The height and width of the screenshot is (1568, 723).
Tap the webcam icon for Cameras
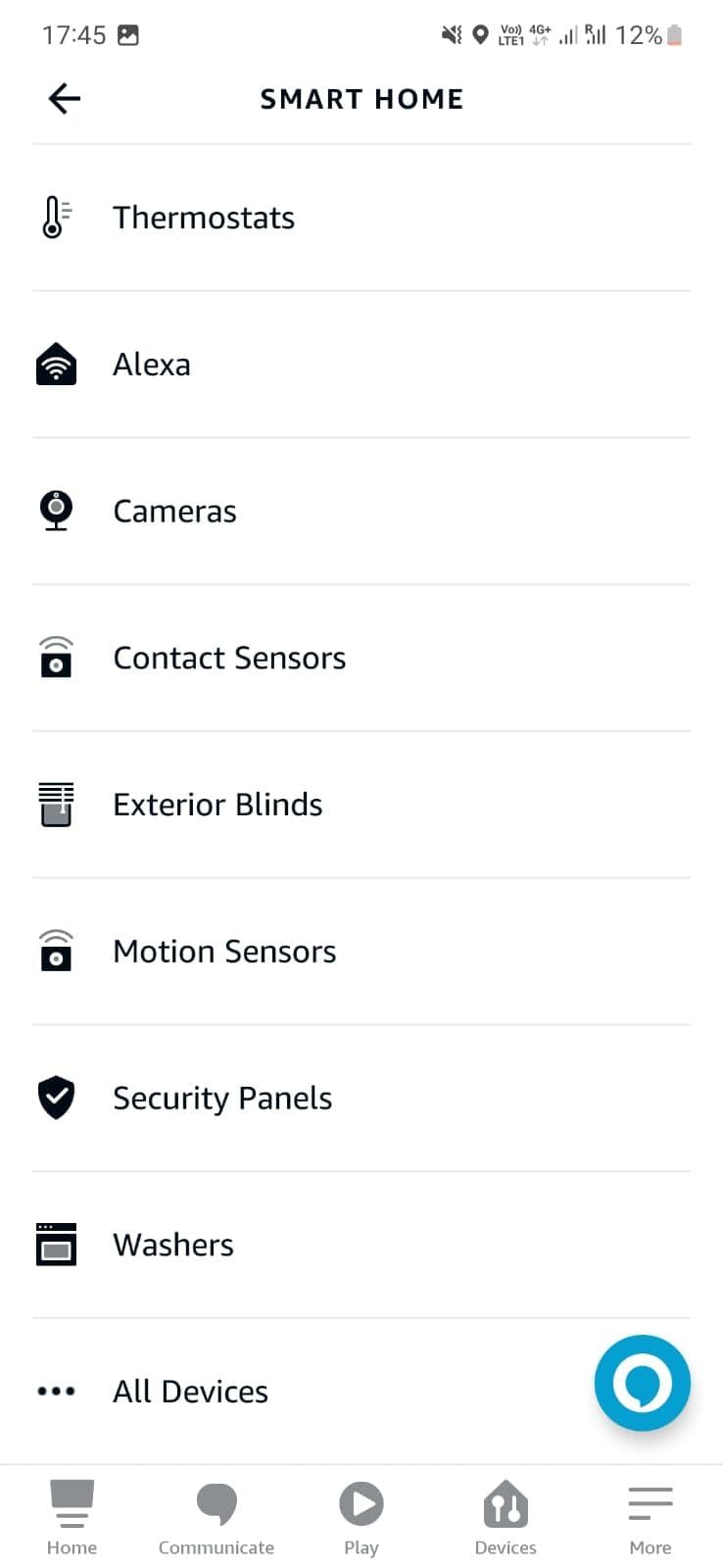56,511
